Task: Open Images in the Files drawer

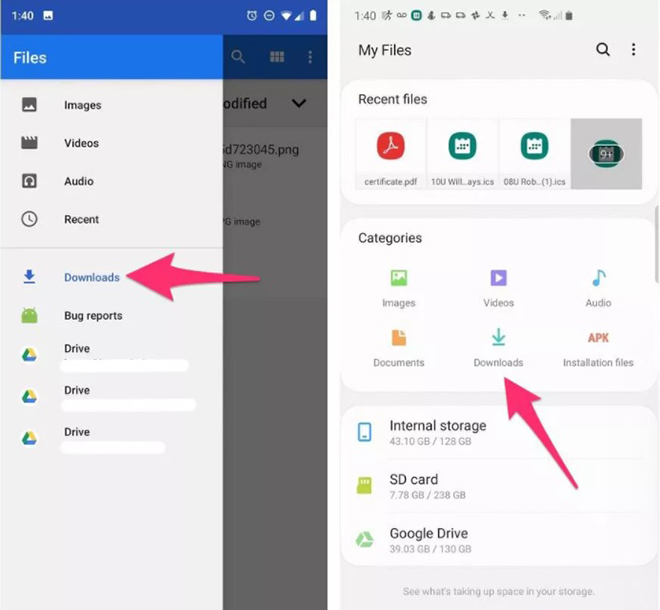Action: click(x=112, y=105)
